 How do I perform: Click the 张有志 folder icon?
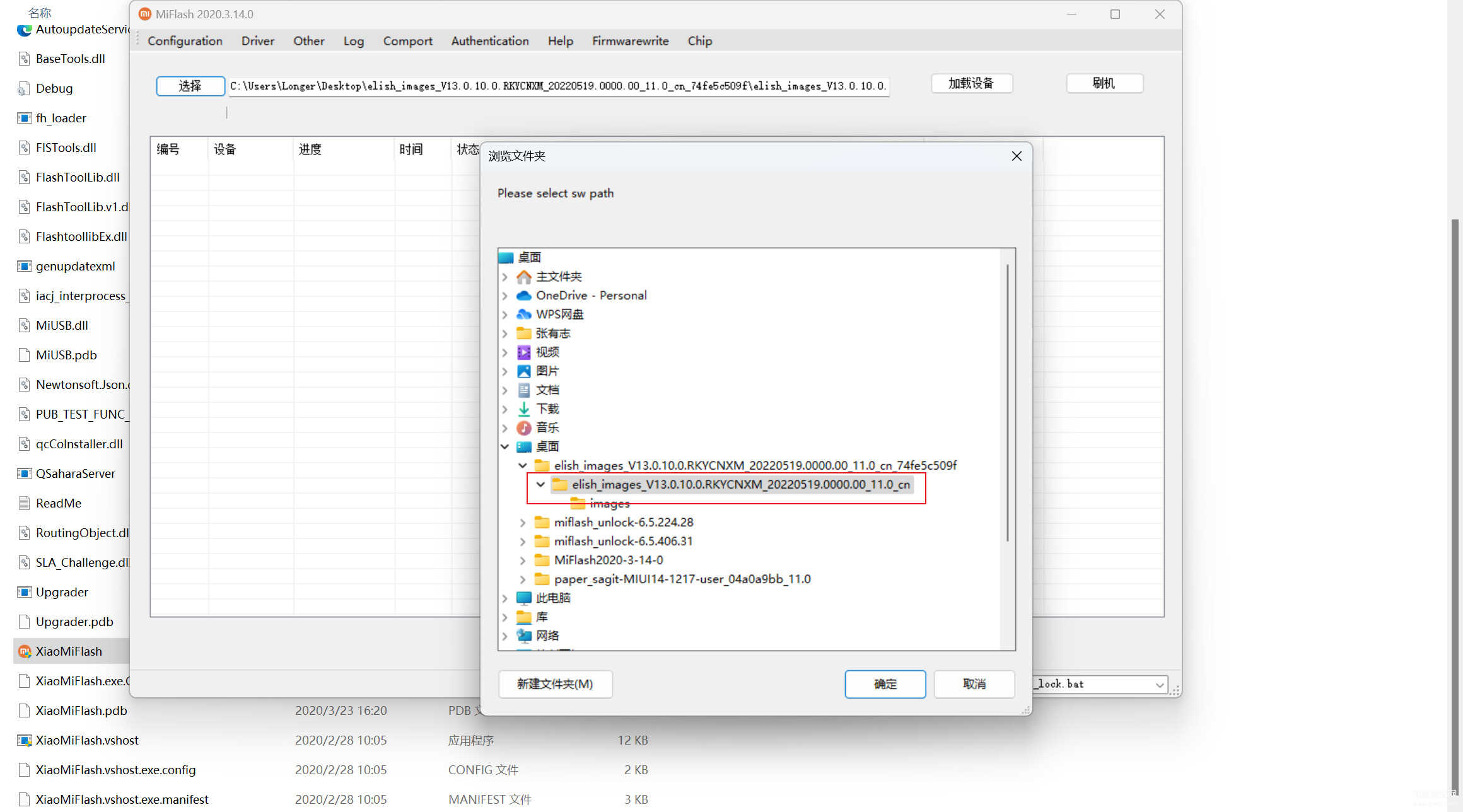coord(524,333)
